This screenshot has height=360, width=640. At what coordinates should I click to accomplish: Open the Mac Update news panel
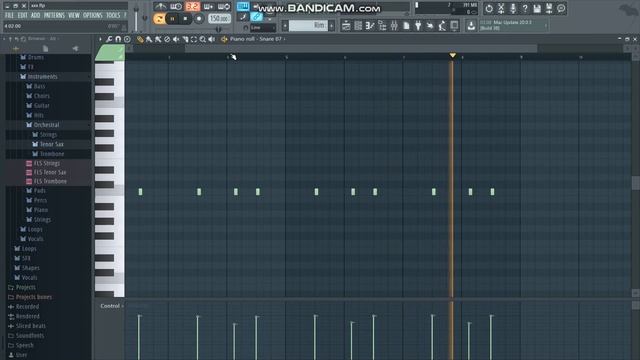[513, 25]
